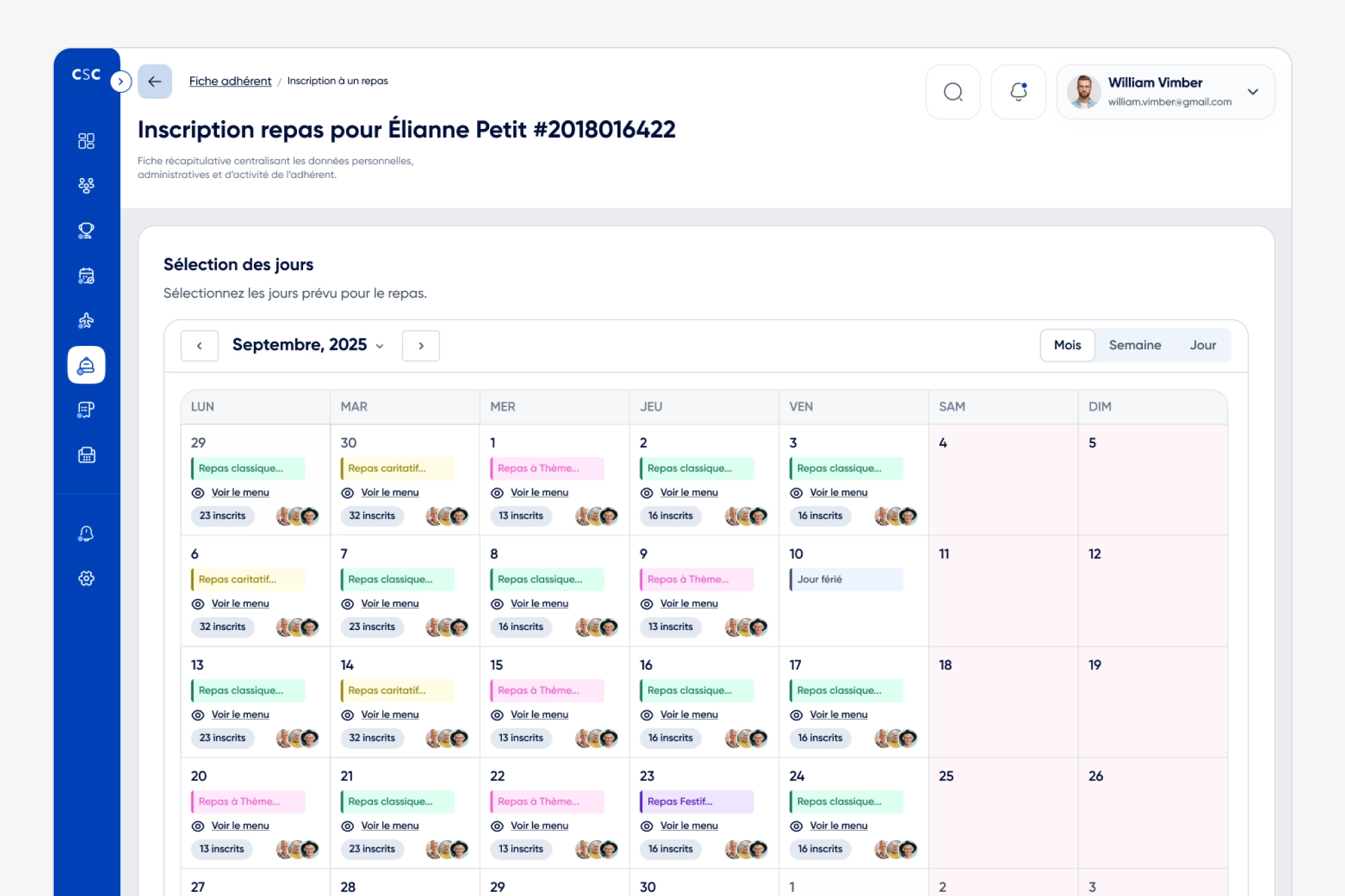This screenshot has width=1345, height=896.
Task: Open the Fiche adhérent breadcrumb link
Action: click(230, 81)
